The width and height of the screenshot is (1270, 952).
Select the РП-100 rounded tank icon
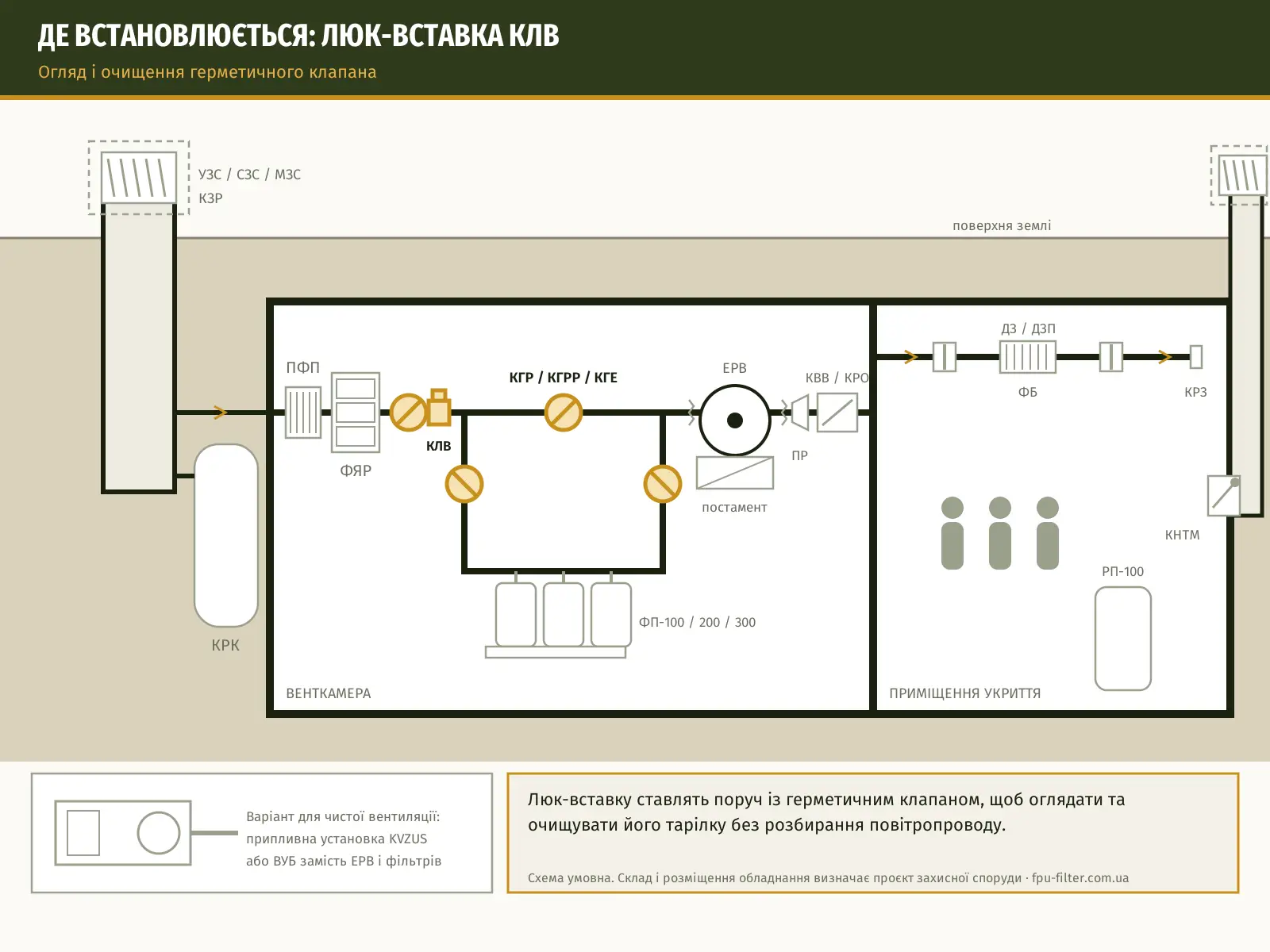coord(1123,639)
